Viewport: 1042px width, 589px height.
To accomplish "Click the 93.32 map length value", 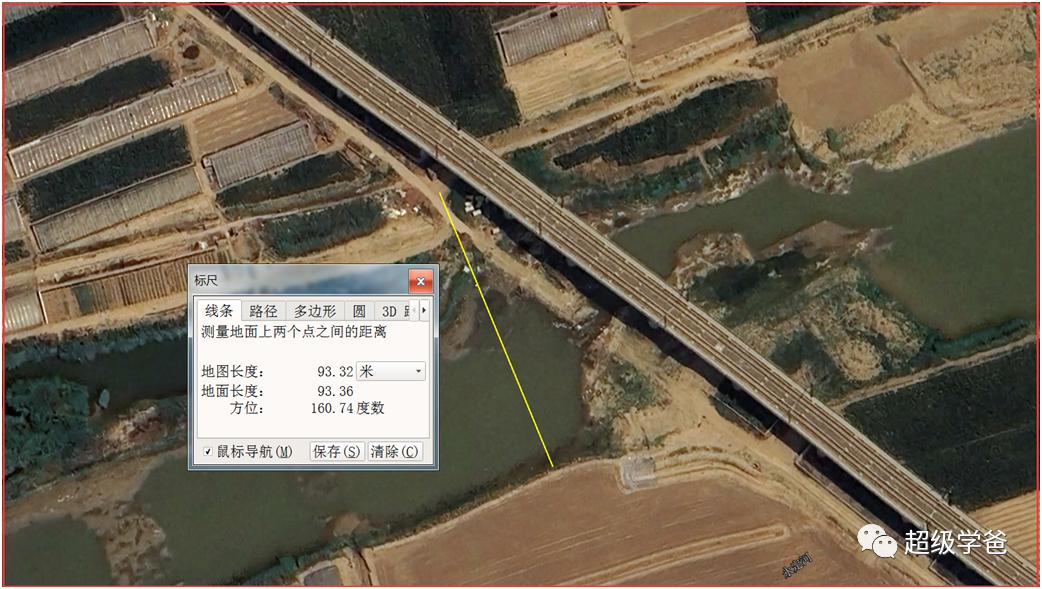I will pos(335,372).
